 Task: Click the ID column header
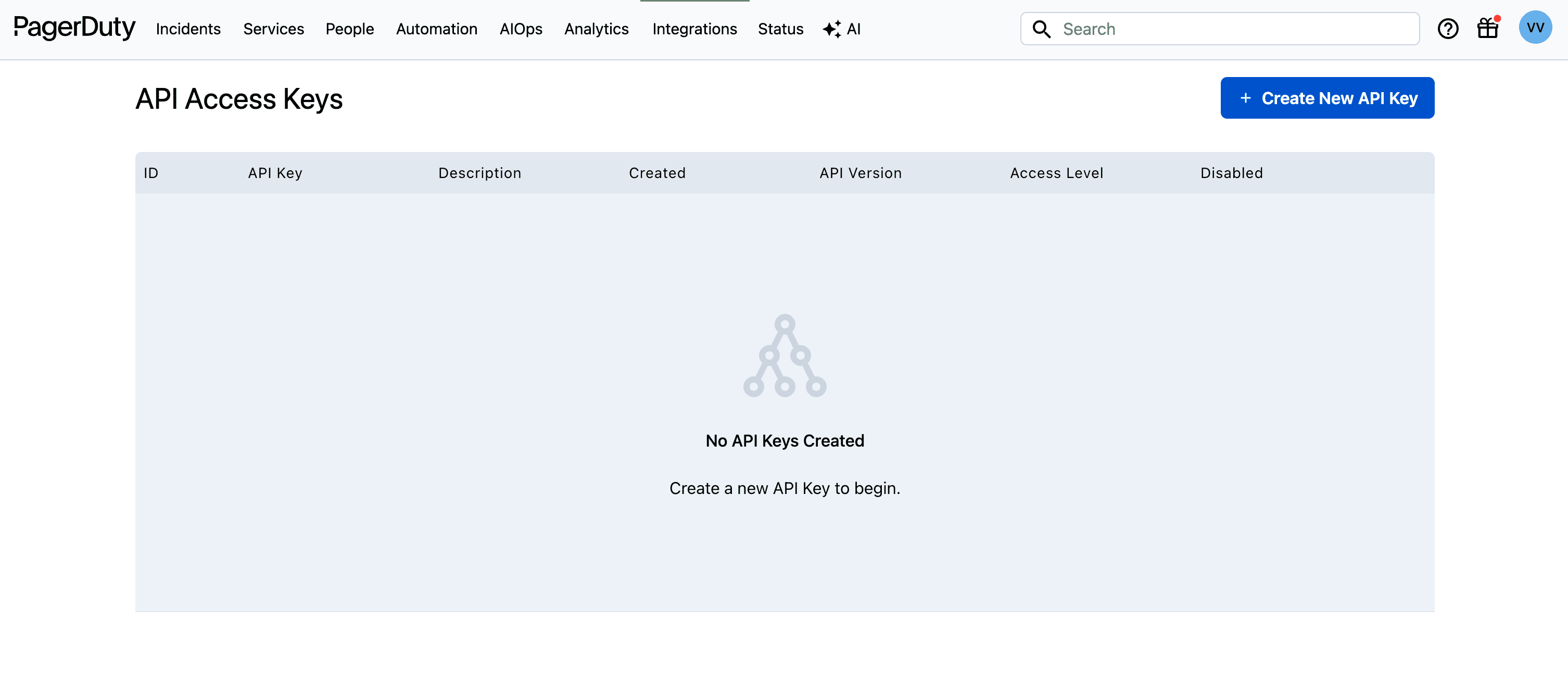coord(151,173)
